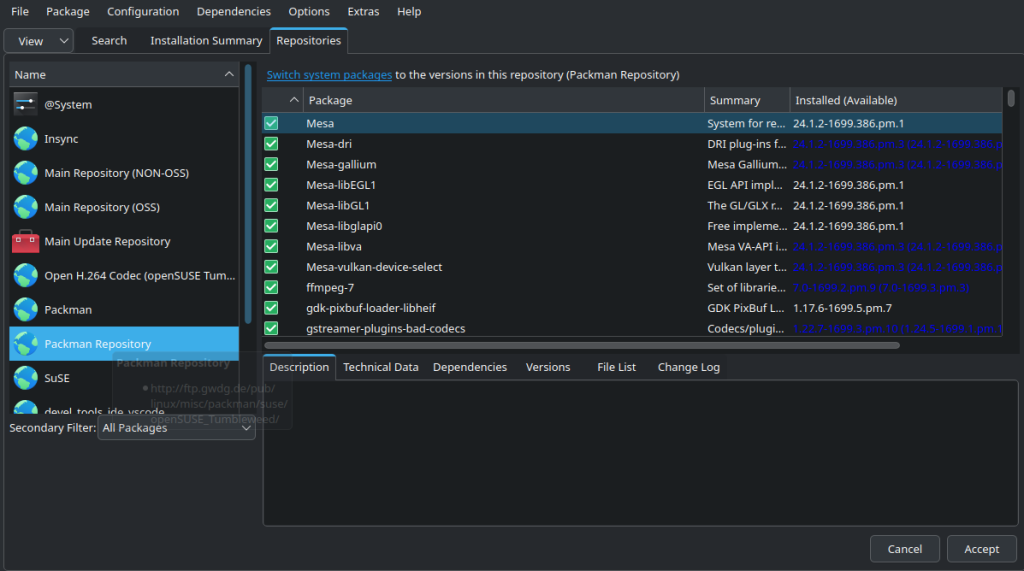Screen dimensions: 1024x571
Task: Click the Cancel button
Action: click(904, 549)
